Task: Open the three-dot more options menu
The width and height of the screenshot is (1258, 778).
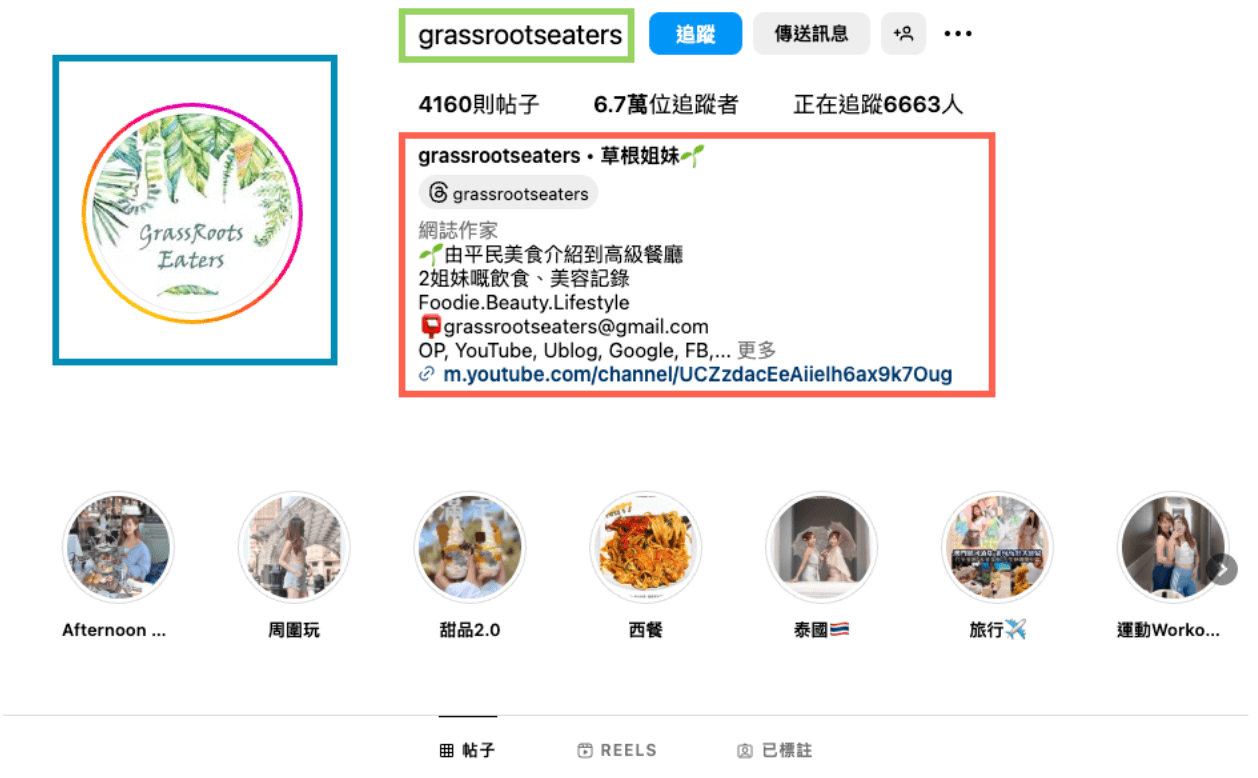Action: [958, 34]
